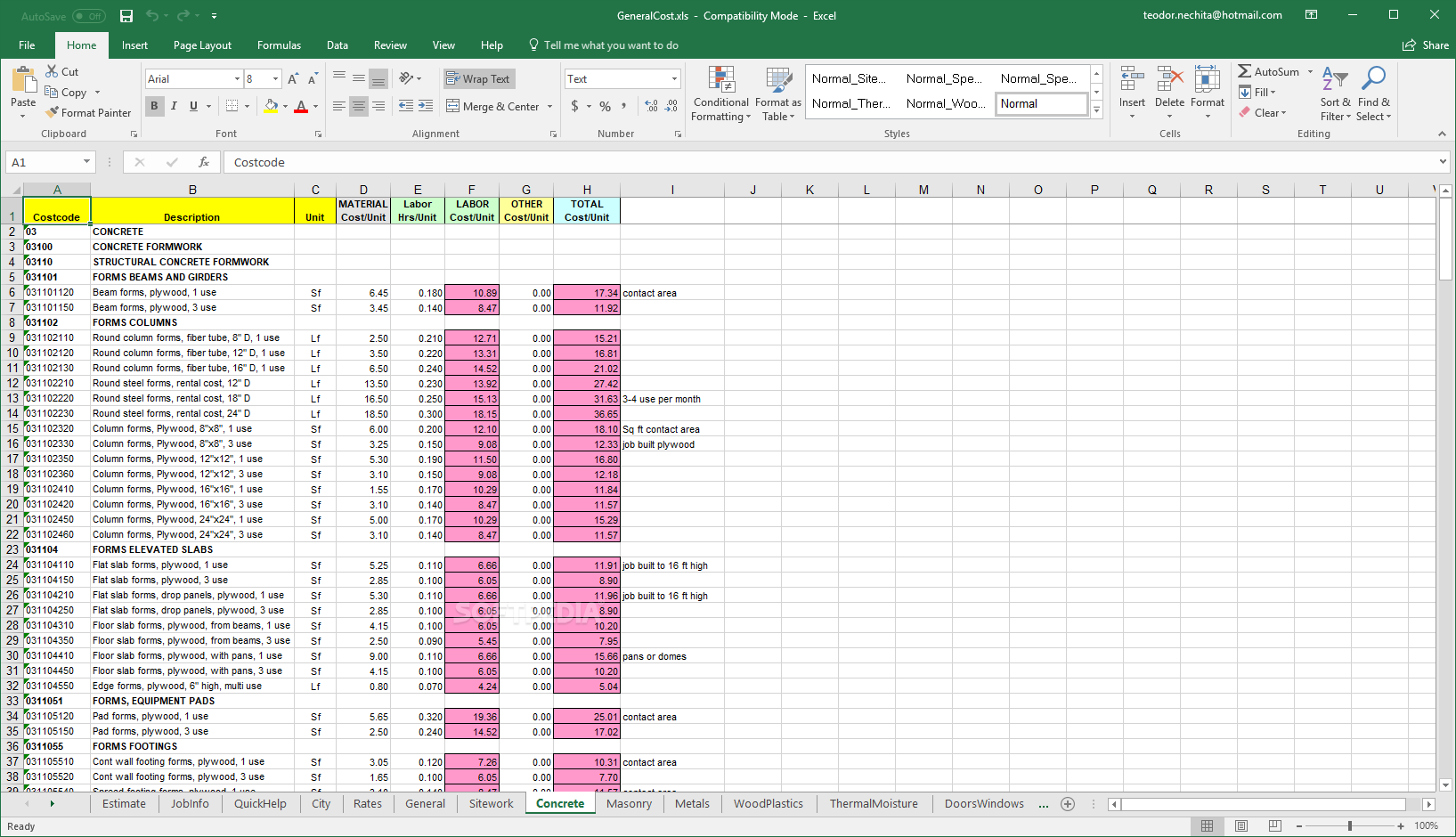The height and width of the screenshot is (837, 1456).
Task: Expand AutoSum dropdown arrow
Action: click(x=1310, y=72)
